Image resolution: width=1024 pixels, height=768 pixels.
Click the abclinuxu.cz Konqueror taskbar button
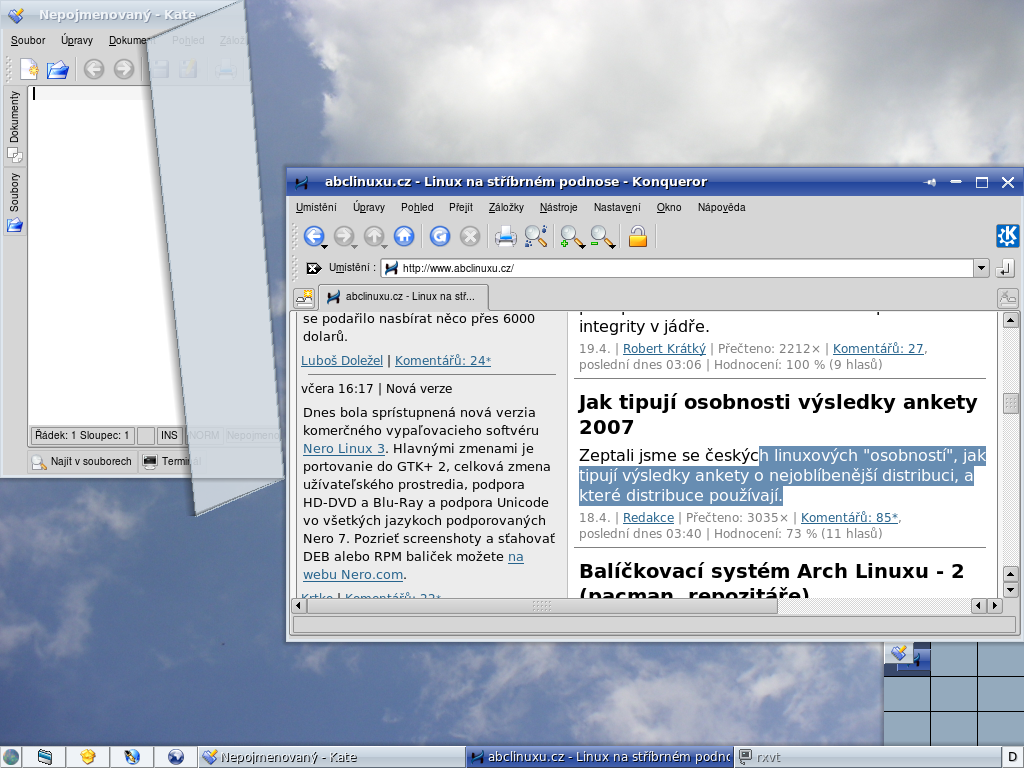pyautogui.click(x=599, y=757)
